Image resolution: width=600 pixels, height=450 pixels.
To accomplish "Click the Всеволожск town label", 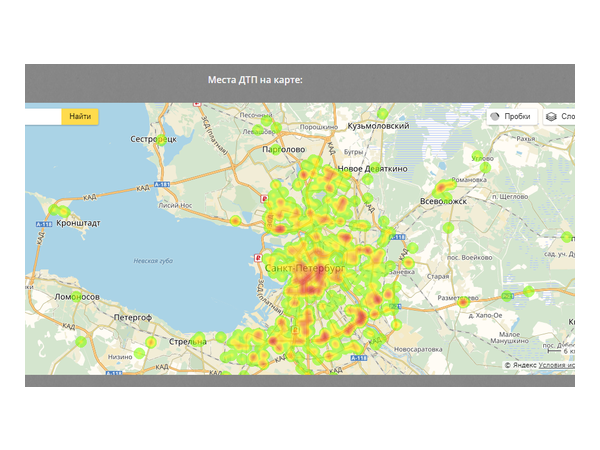I will pos(443,201).
